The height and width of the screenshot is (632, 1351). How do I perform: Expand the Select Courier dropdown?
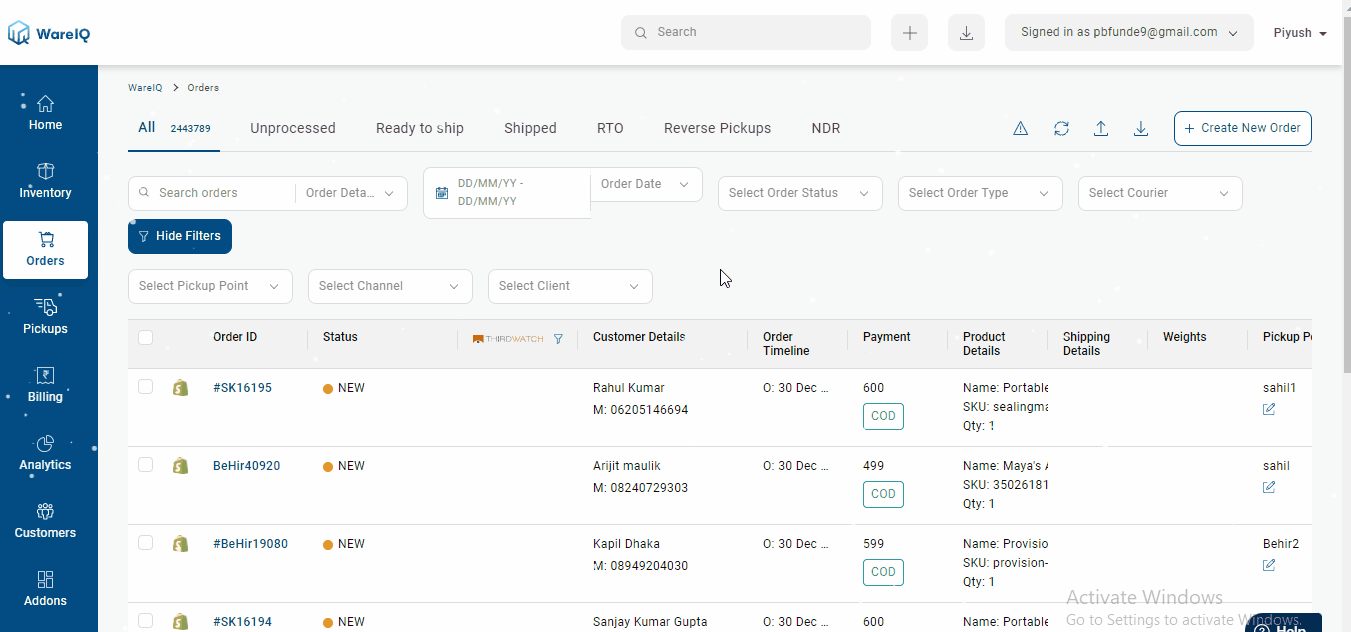(1159, 193)
